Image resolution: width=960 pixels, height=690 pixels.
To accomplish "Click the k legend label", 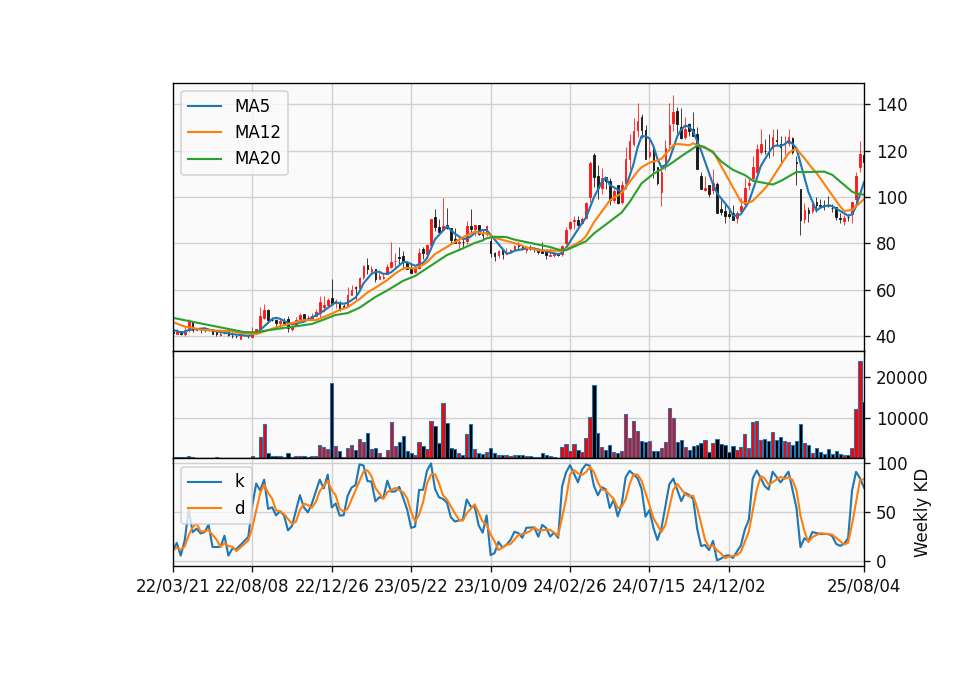I will click(239, 481).
